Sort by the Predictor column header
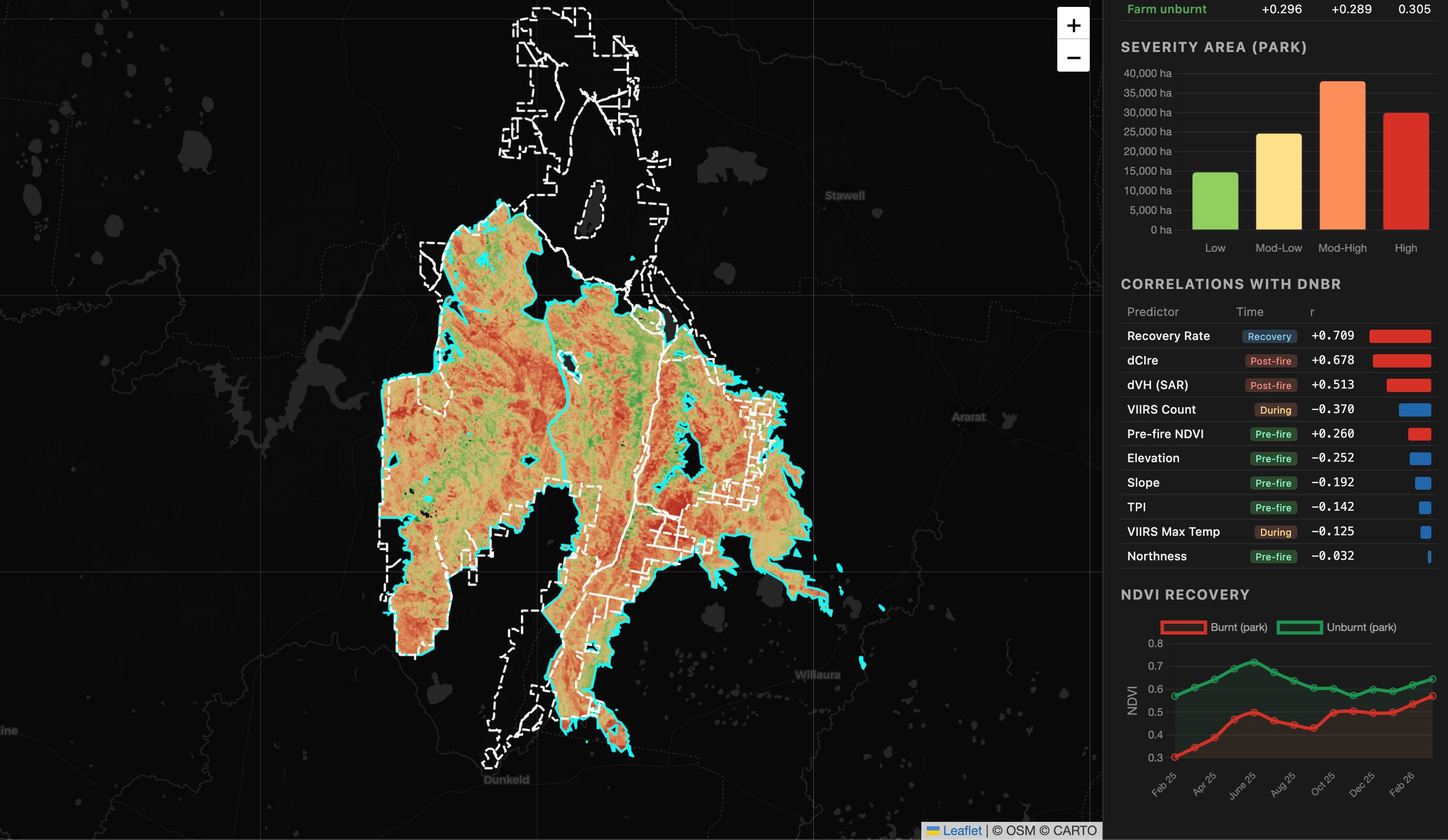 [x=1152, y=312]
